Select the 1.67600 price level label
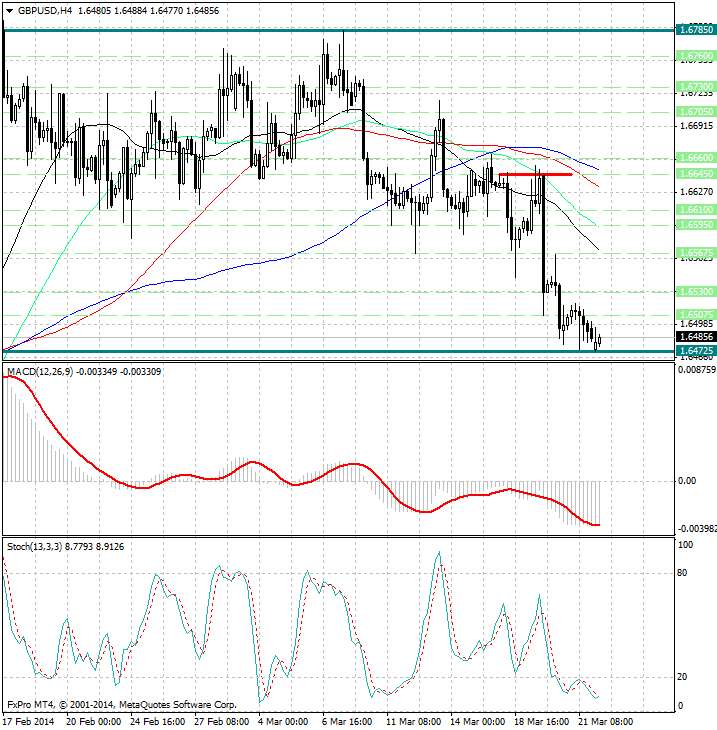This screenshot has width=717, height=730. pyautogui.click(x=694, y=55)
